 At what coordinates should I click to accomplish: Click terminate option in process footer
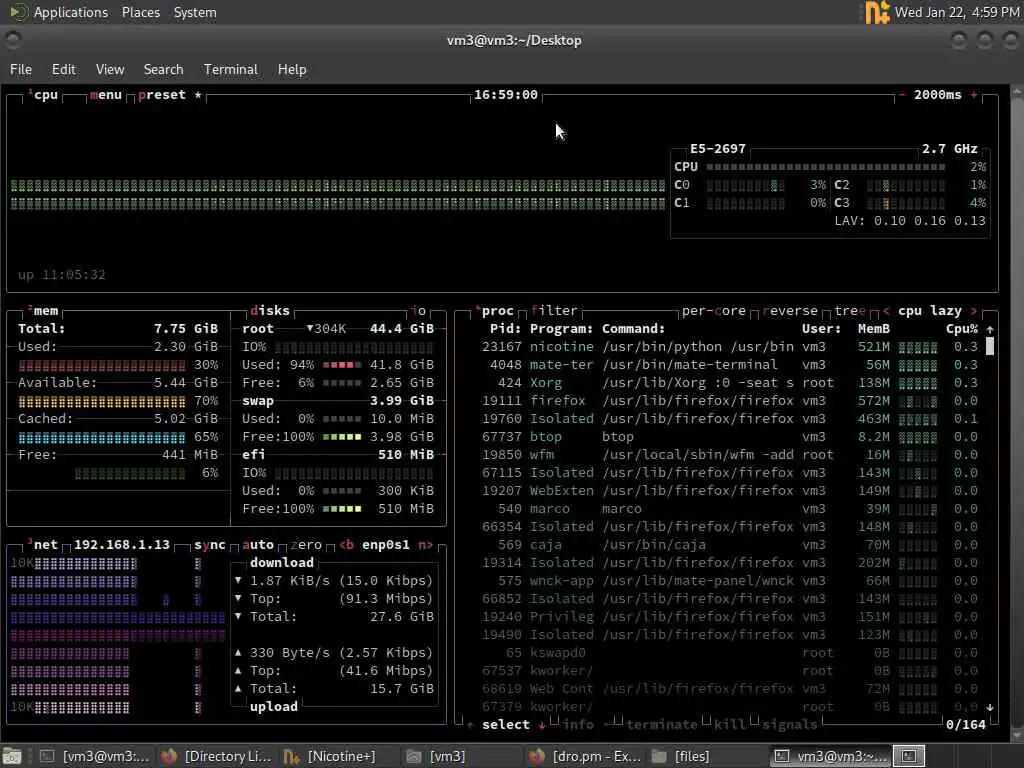click(x=662, y=725)
